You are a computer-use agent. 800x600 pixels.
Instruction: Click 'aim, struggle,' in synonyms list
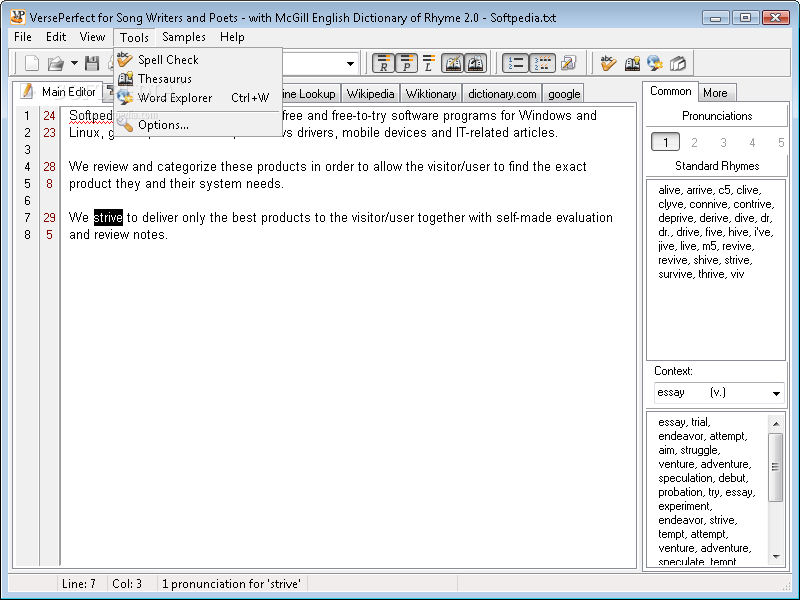[689, 450]
